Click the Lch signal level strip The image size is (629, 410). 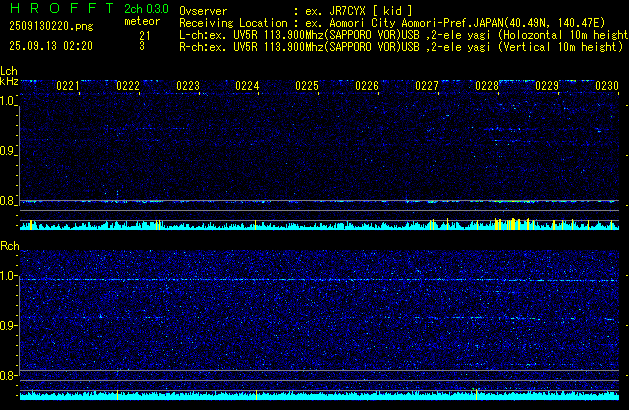[x=319, y=225]
